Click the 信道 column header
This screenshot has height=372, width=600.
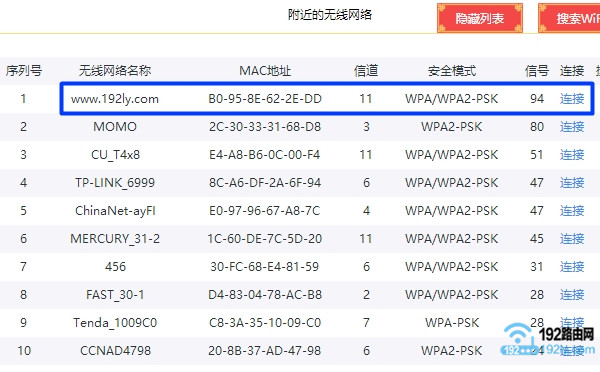[366, 70]
